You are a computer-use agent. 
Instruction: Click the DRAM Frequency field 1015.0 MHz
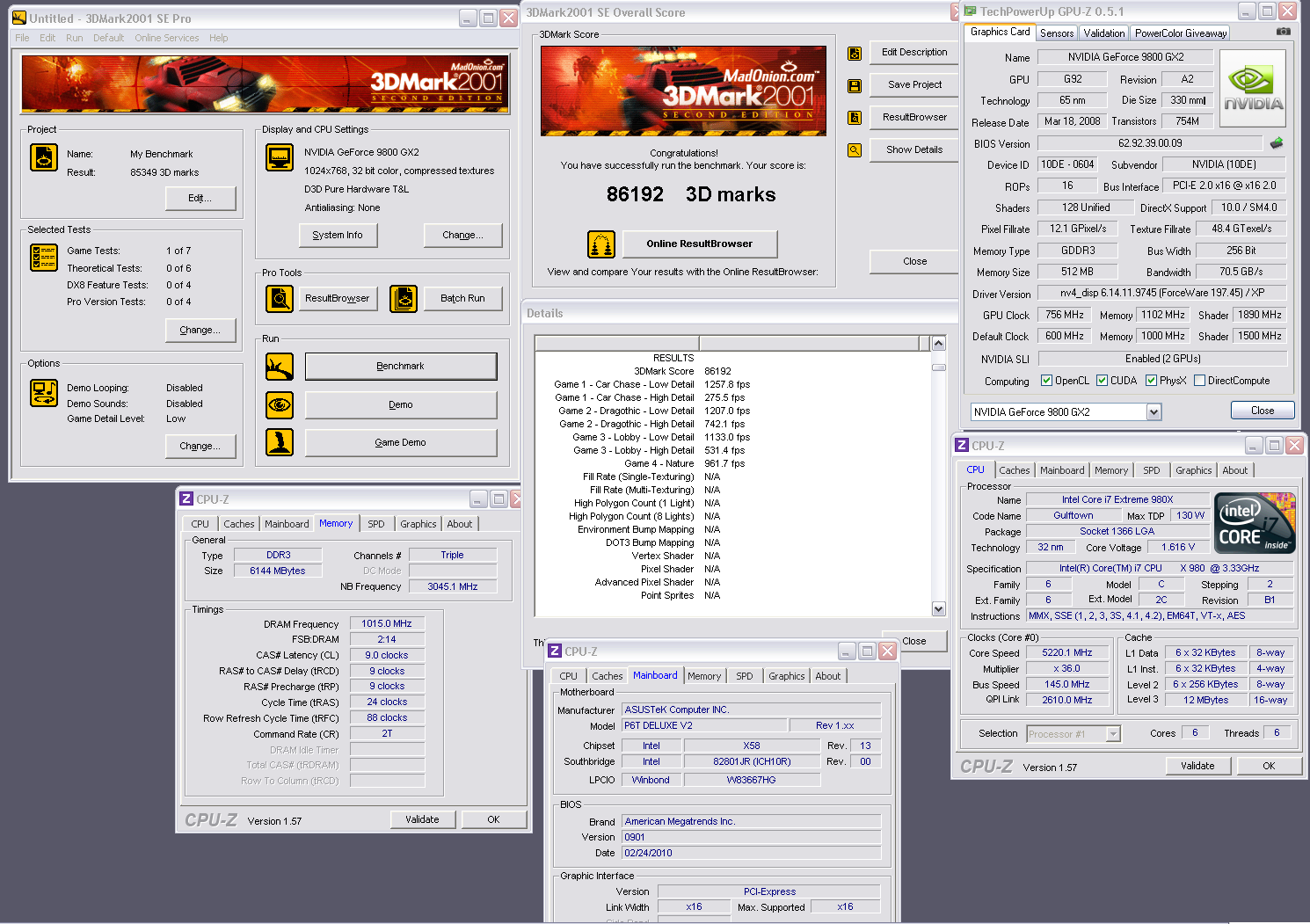tap(387, 623)
